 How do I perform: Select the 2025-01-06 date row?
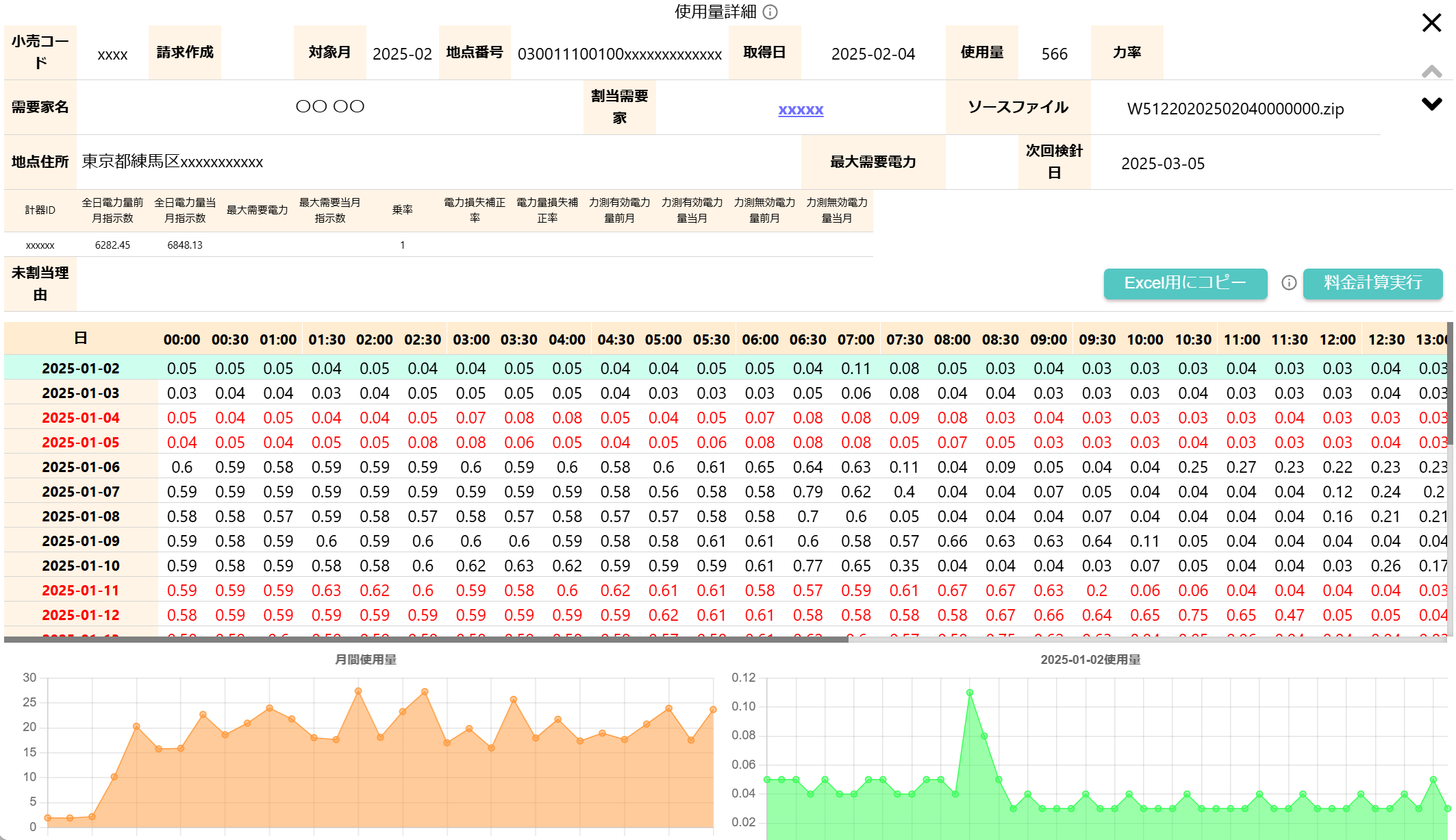click(81, 467)
